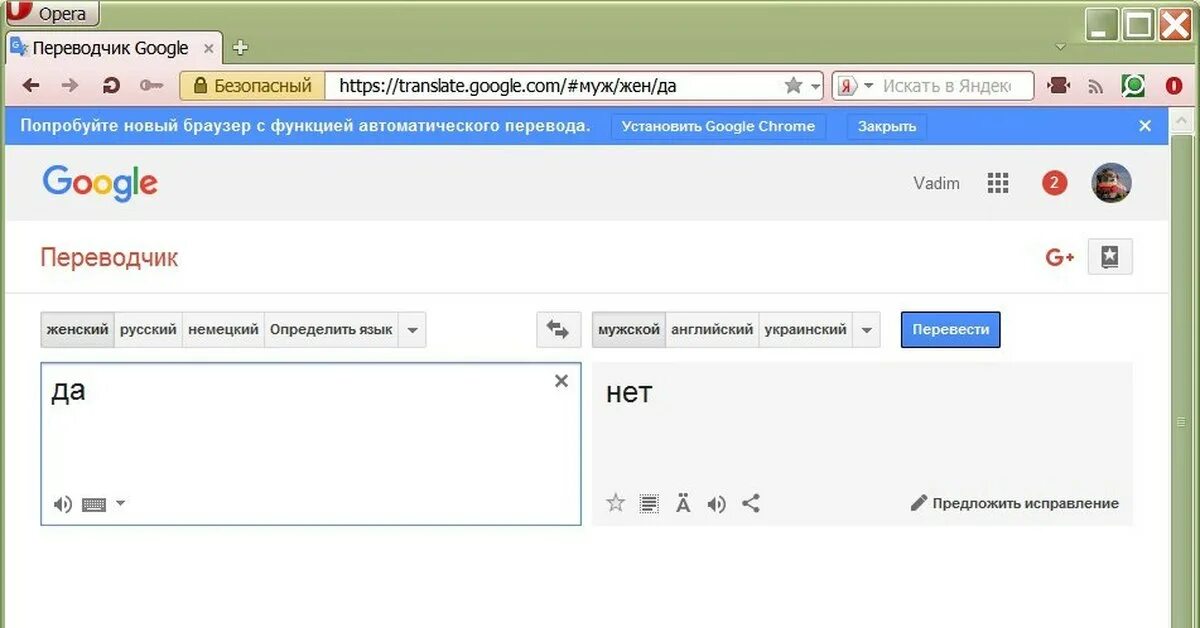Open notifications badge showing 2
This screenshot has width=1200, height=628.
1054,183
